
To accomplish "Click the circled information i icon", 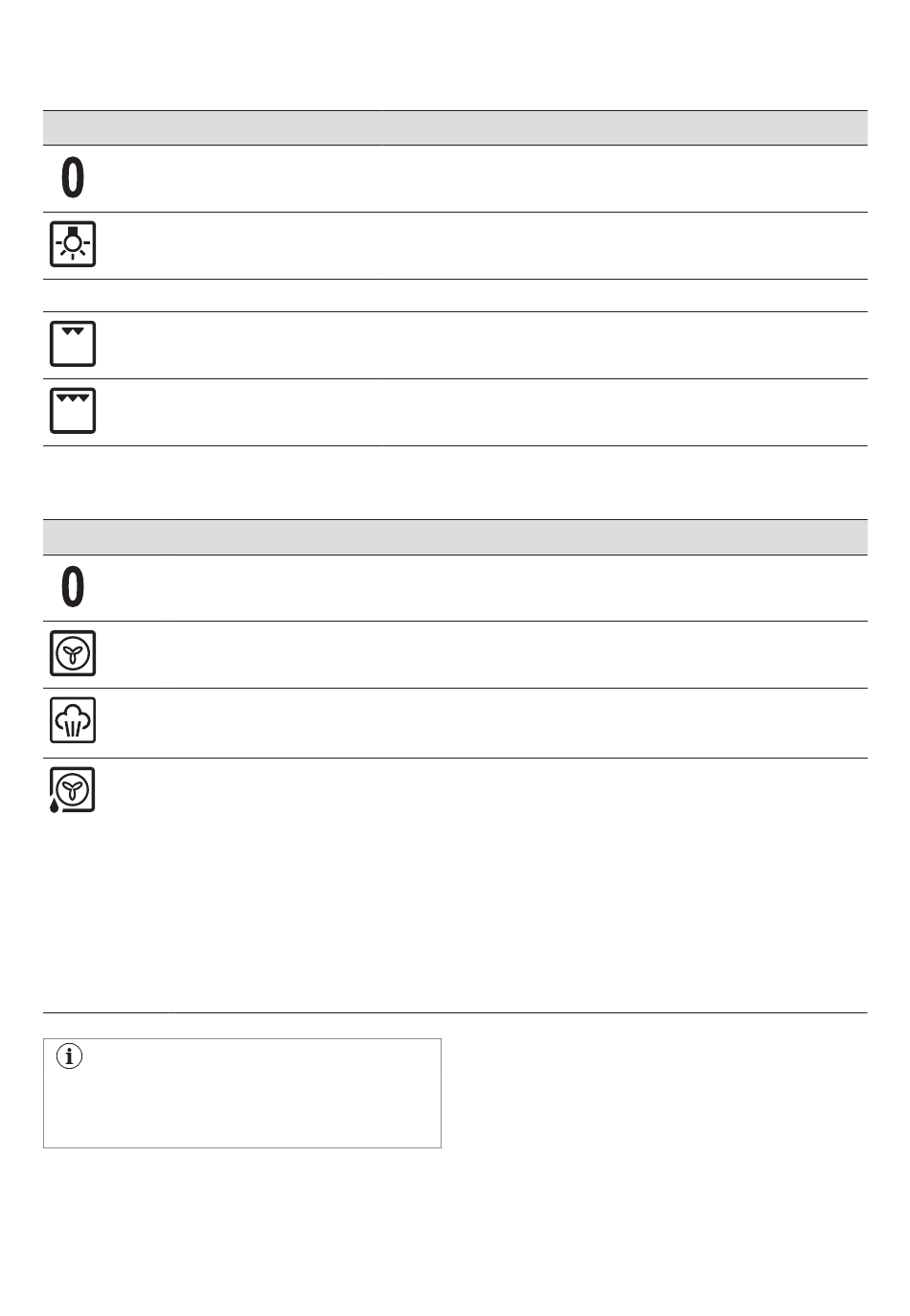I will 70,1057.
